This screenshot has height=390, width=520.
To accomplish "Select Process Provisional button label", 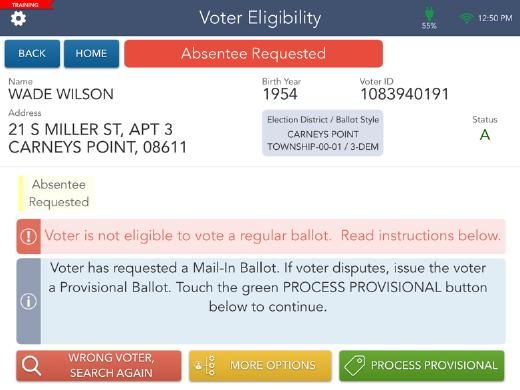I will point(434,365).
